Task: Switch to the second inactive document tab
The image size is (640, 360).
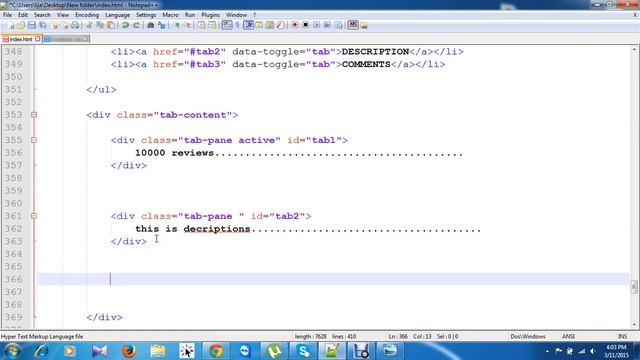Action: 65,39
